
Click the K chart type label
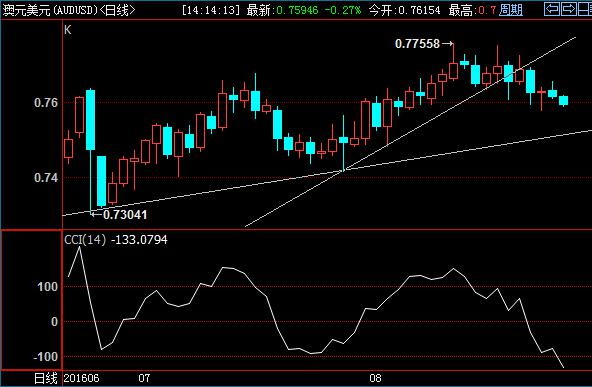[68, 30]
